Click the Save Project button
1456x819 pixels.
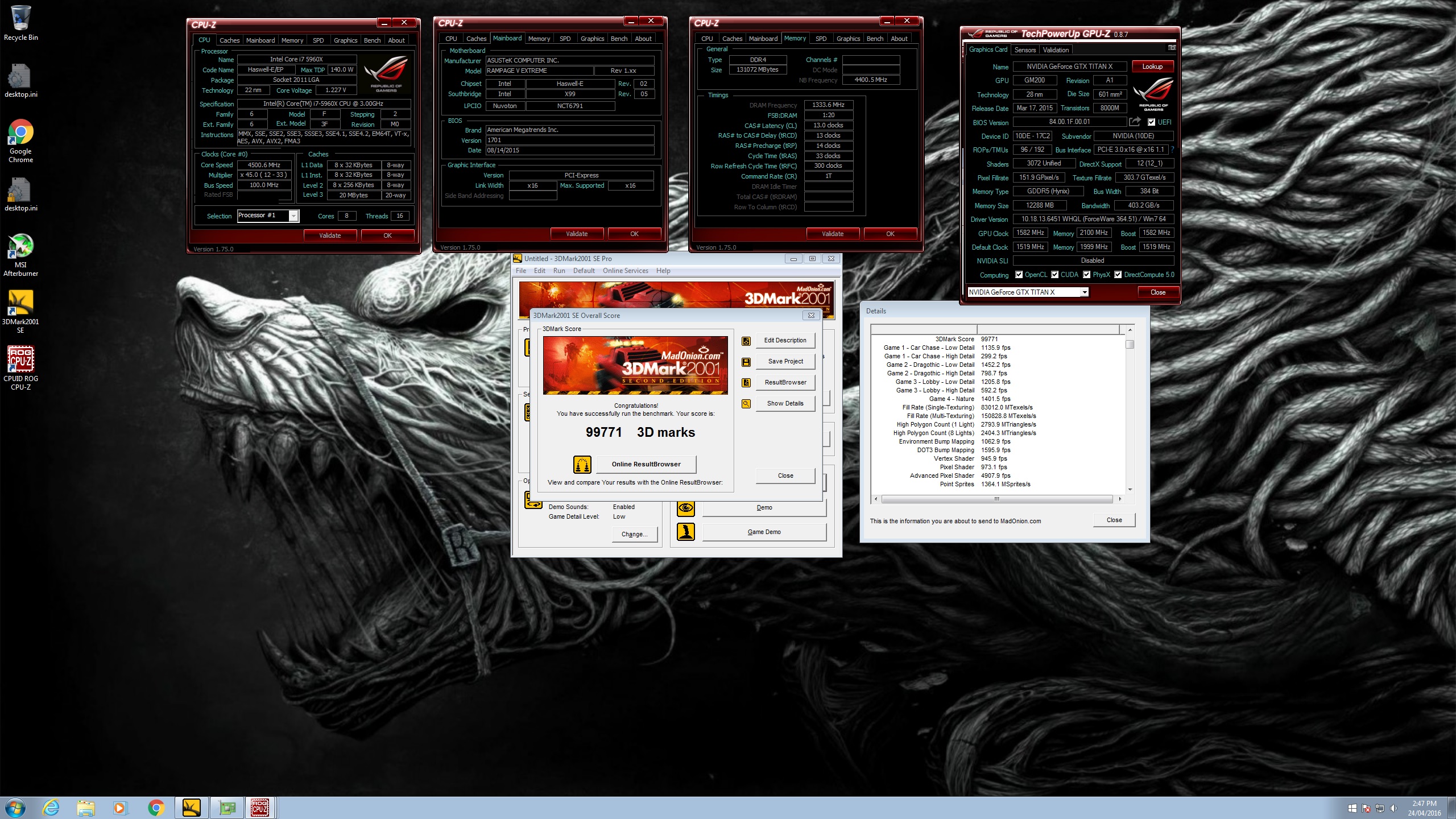[x=785, y=361]
